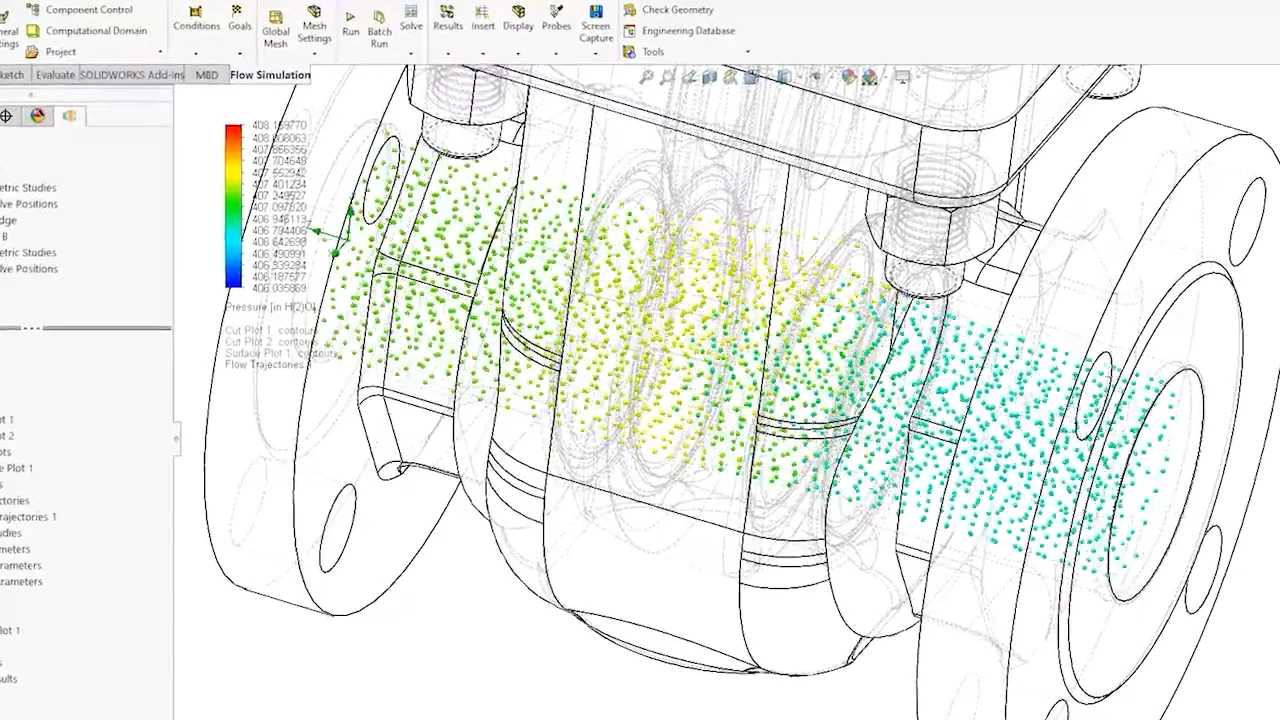1280x720 pixels.
Task: Switch to the MBD tab
Action: click(x=207, y=75)
